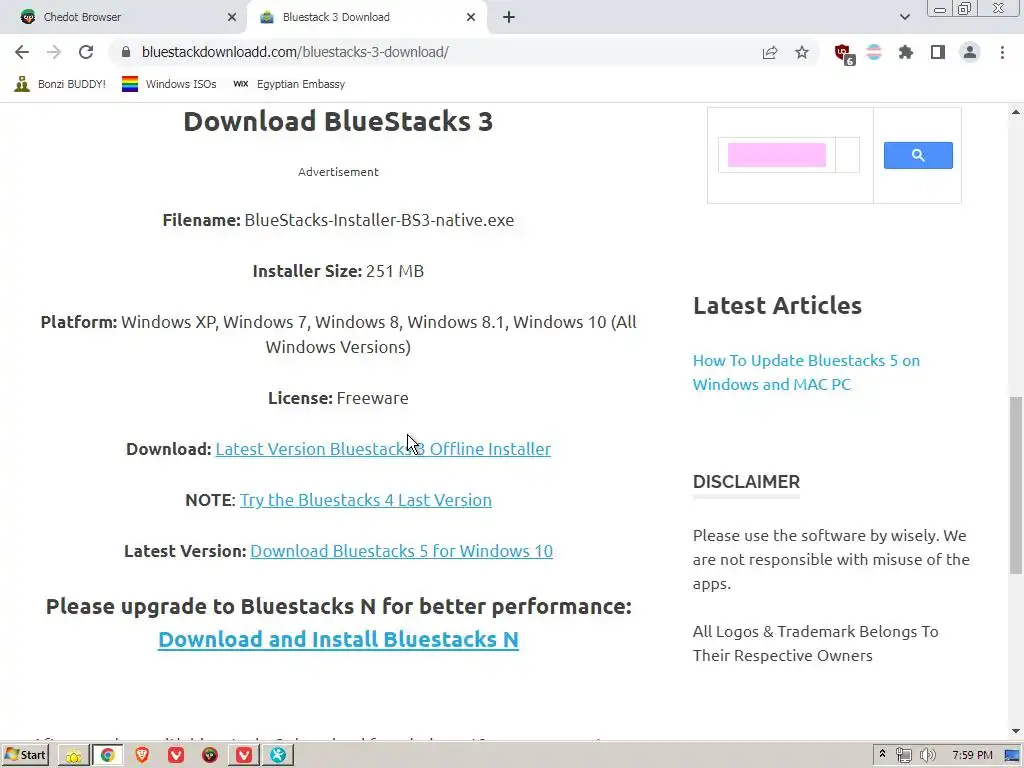This screenshot has width=1024, height=768.
Task: Click the 7:59 PM clock
Action: 972,755
